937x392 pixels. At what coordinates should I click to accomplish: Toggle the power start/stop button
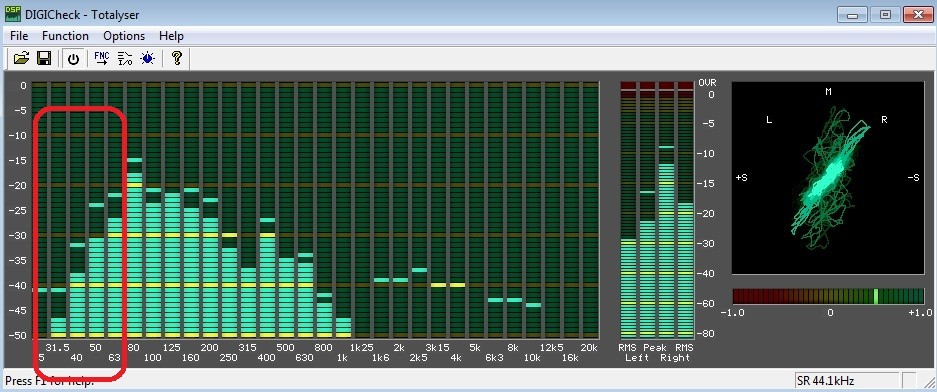73,59
